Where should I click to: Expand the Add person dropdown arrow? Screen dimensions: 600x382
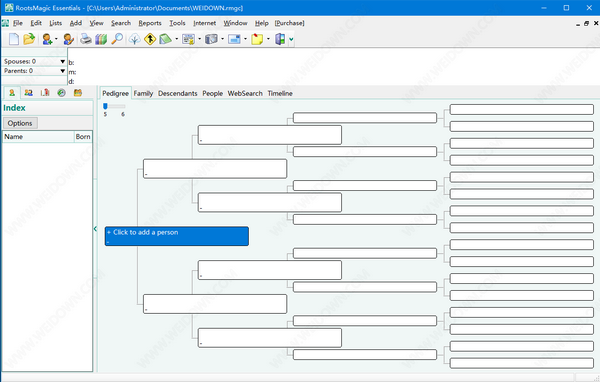click(56, 39)
